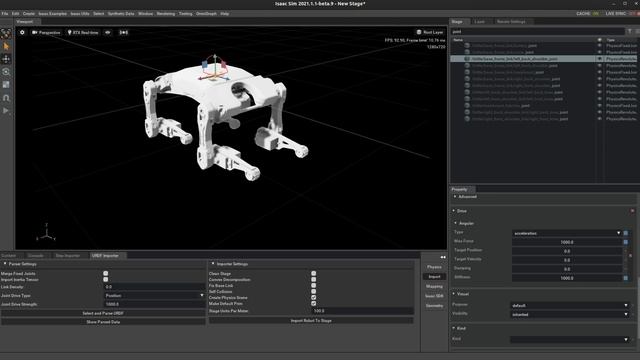
Task: Click blue square indicator beside Type dropdown
Action: (626, 233)
